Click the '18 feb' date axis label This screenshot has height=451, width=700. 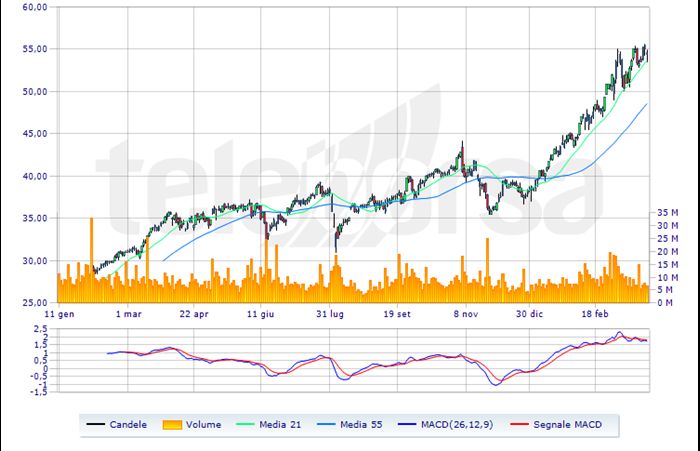point(596,313)
